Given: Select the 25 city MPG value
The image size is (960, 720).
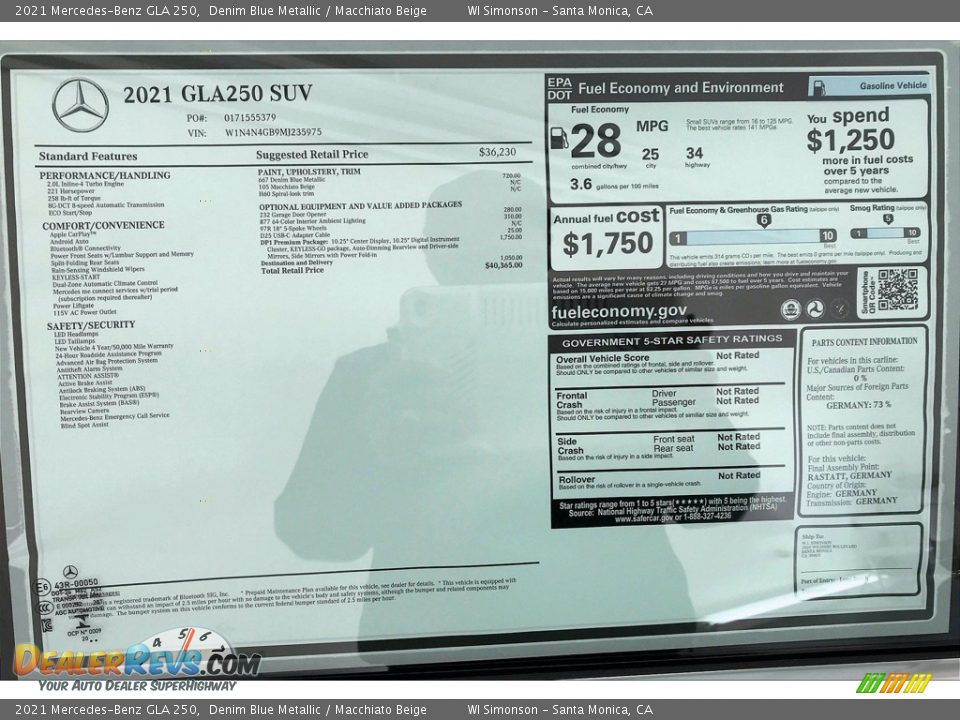Looking at the screenshot, I should pos(650,154).
